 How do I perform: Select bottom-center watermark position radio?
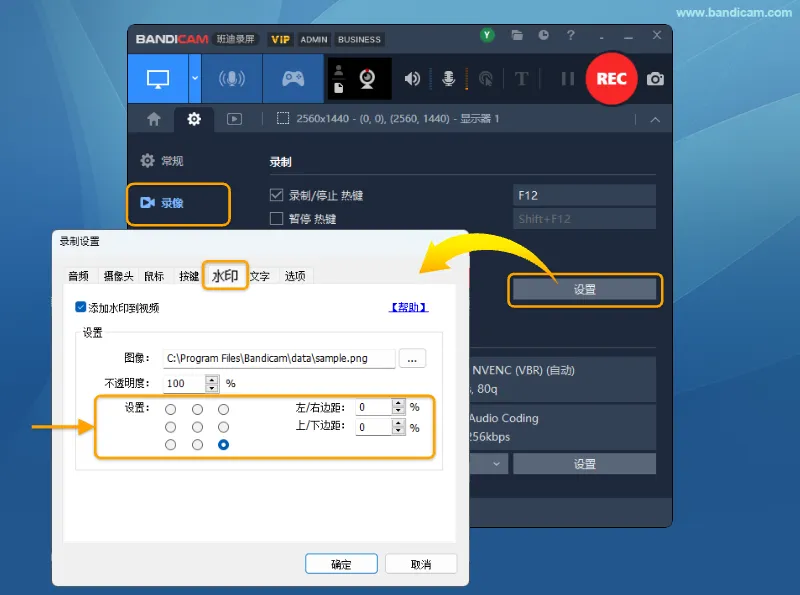(197, 445)
